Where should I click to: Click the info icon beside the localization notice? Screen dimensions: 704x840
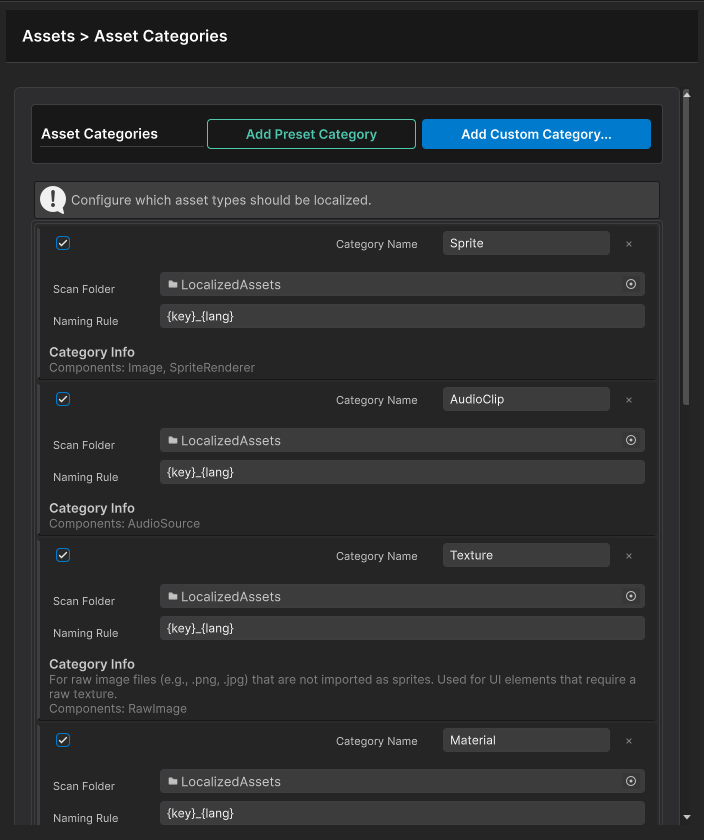pyautogui.click(x=52, y=199)
